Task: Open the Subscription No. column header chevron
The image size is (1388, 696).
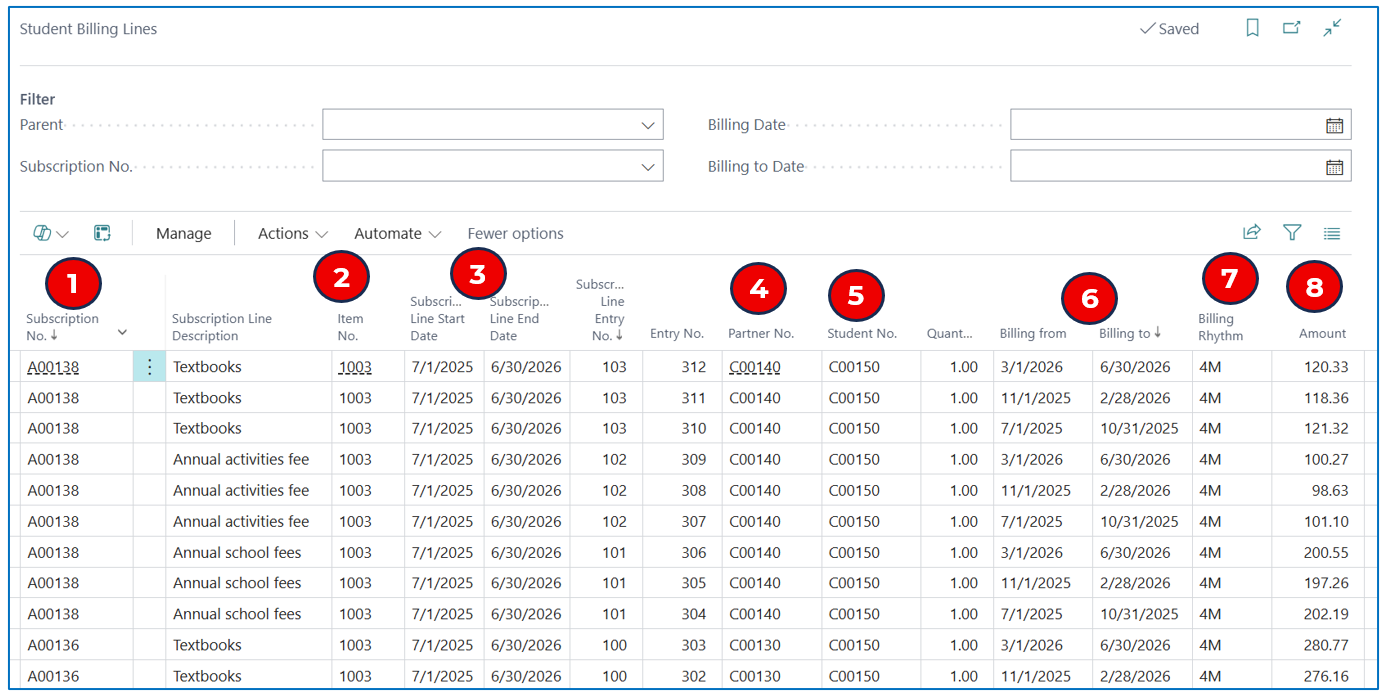Action: [122, 332]
